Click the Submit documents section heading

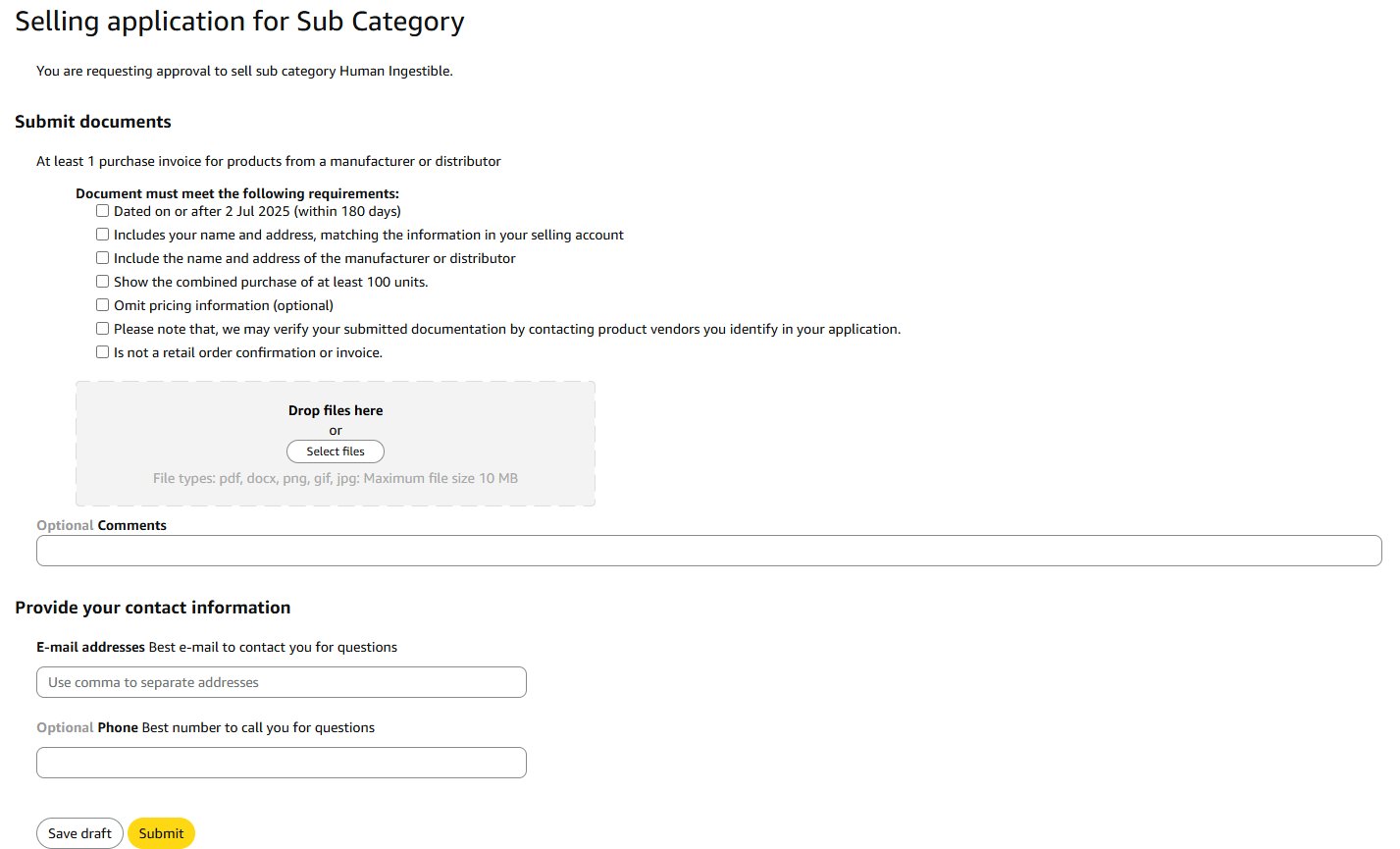[x=93, y=121]
